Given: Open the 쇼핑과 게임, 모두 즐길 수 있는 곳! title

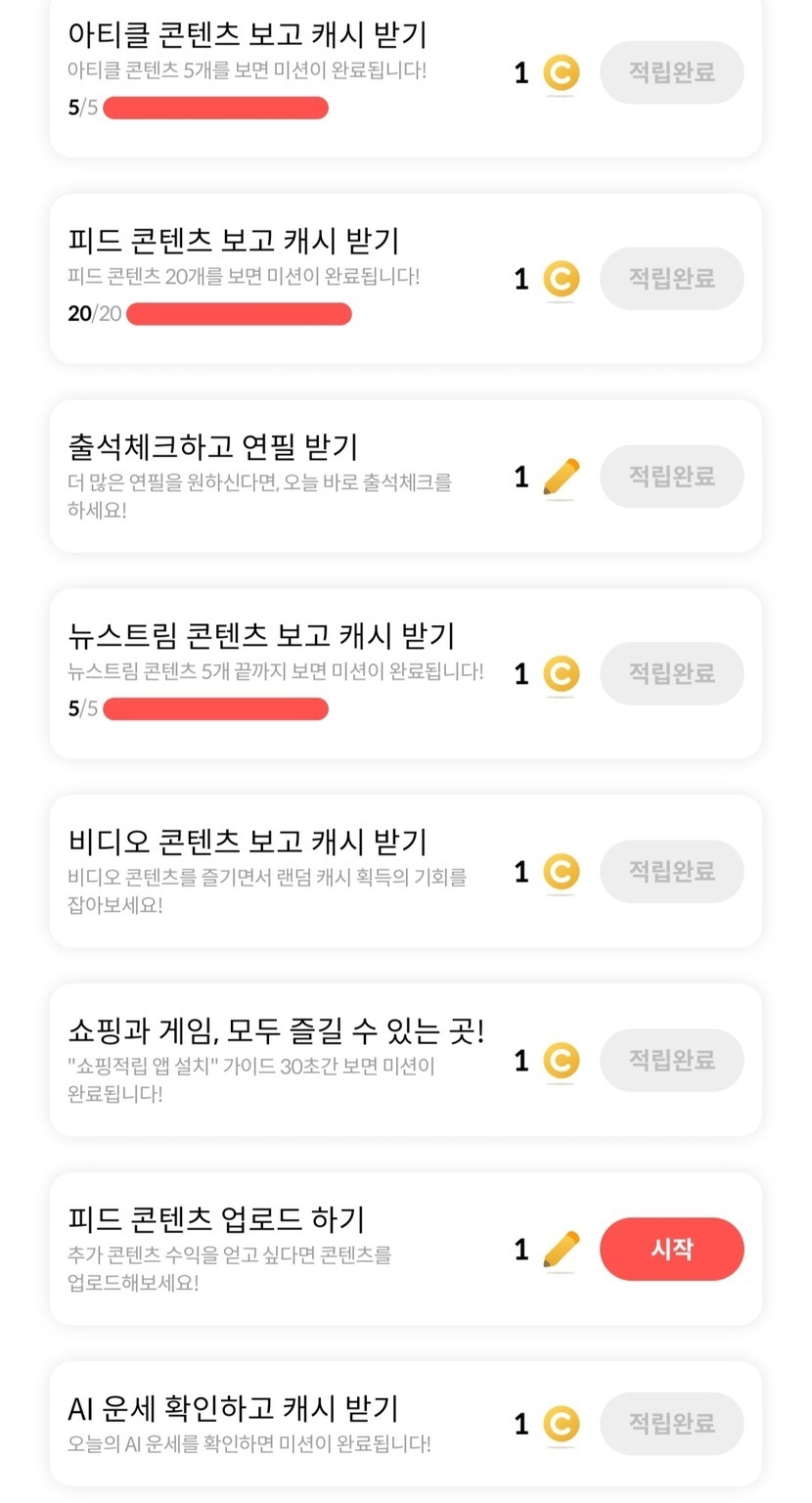Looking at the screenshot, I should coord(276,1030).
